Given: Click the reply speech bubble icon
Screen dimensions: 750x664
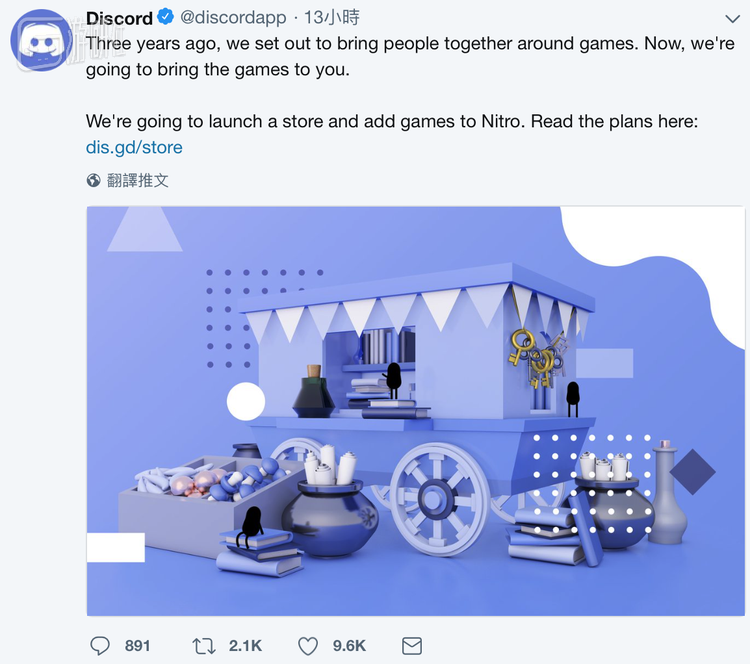Looking at the screenshot, I should pos(100,646).
